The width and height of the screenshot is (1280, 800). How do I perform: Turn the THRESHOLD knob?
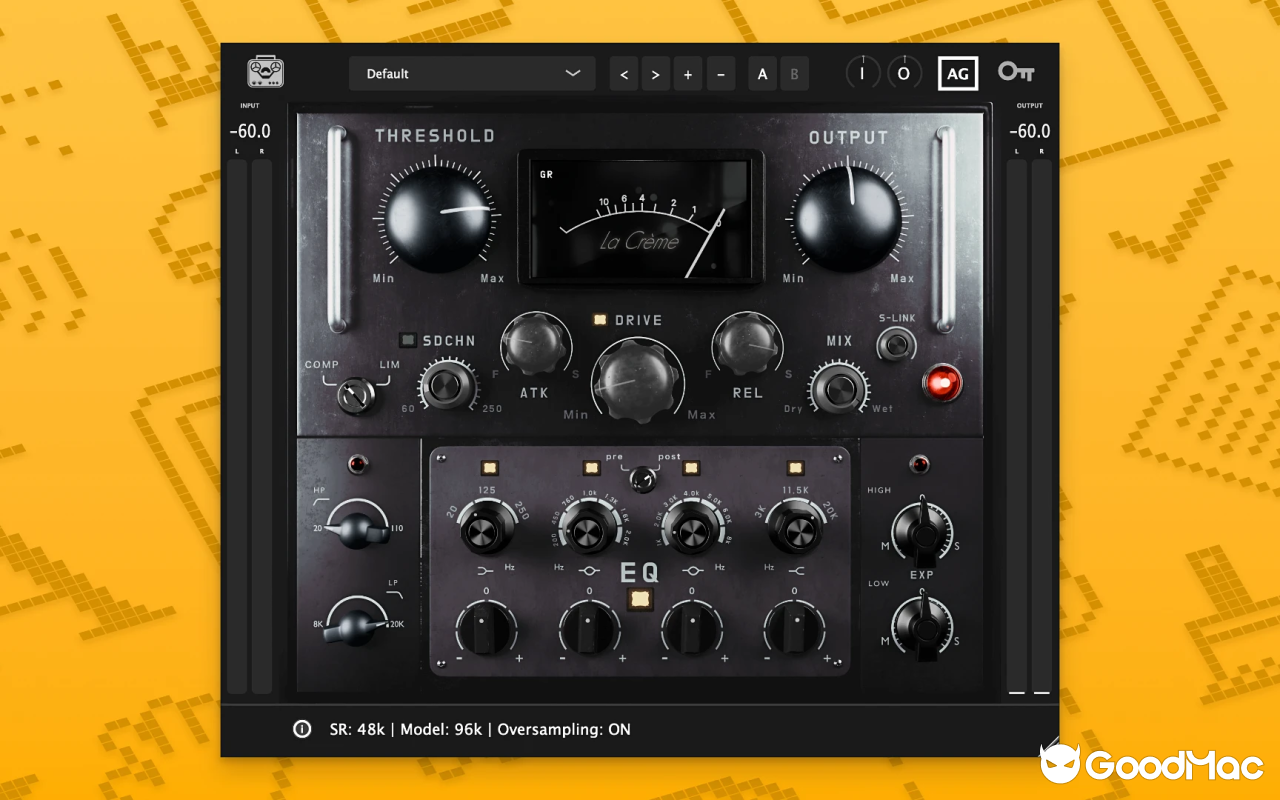click(x=437, y=217)
